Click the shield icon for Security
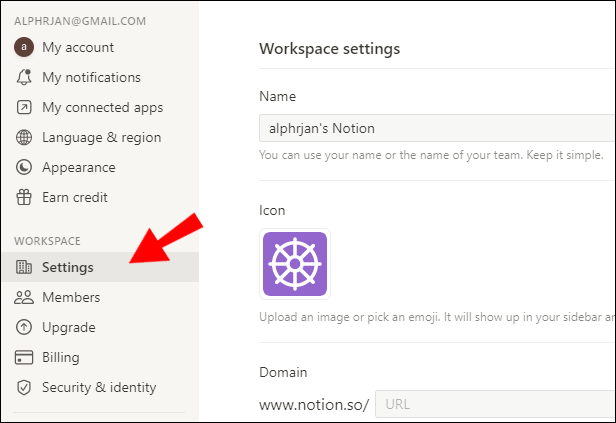Image resolution: width=616 pixels, height=423 pixels. 24,388
